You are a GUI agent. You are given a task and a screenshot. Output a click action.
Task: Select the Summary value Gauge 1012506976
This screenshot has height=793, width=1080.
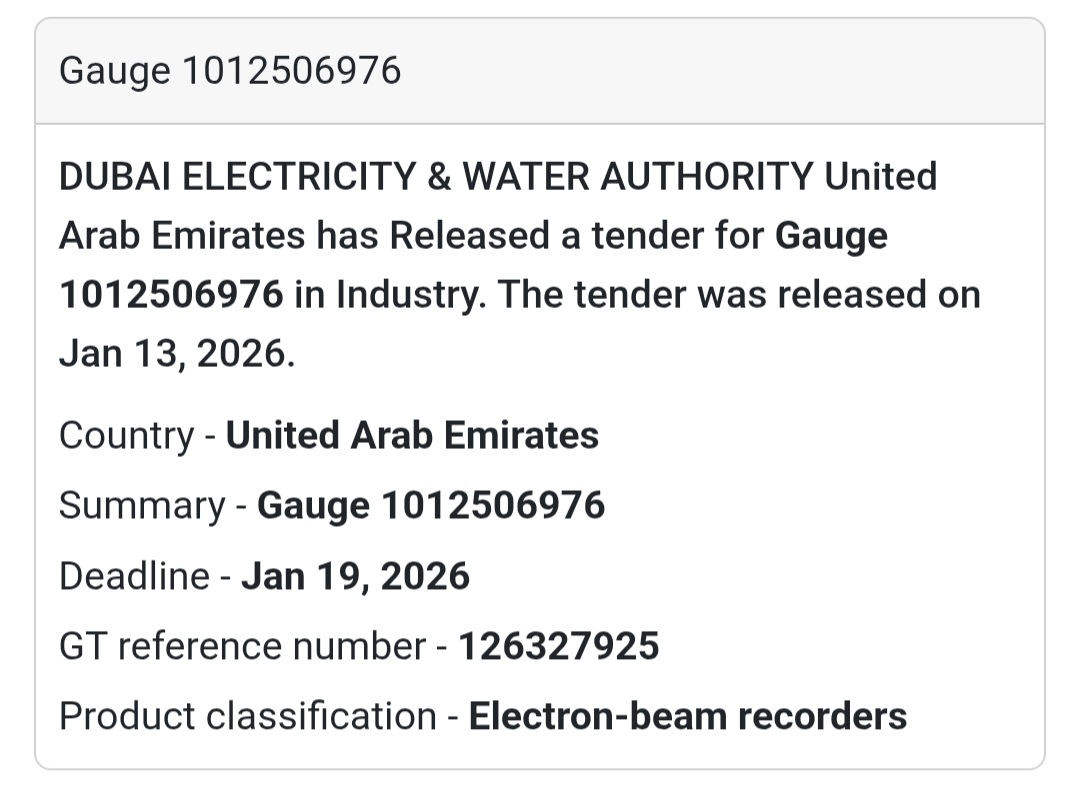pyautogui.click(x=431, y=506)
